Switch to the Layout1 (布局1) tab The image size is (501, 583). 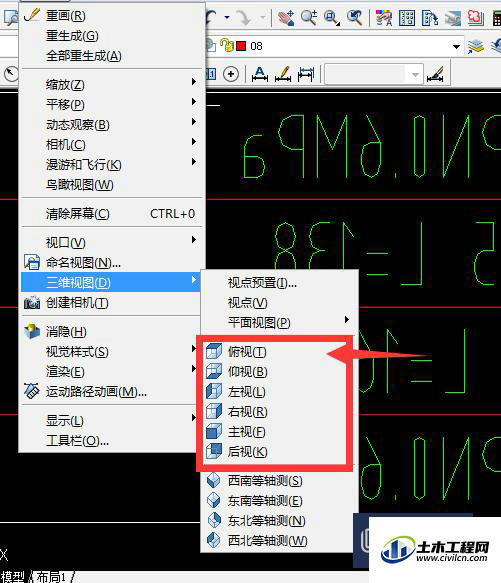[x=51, y=577]
